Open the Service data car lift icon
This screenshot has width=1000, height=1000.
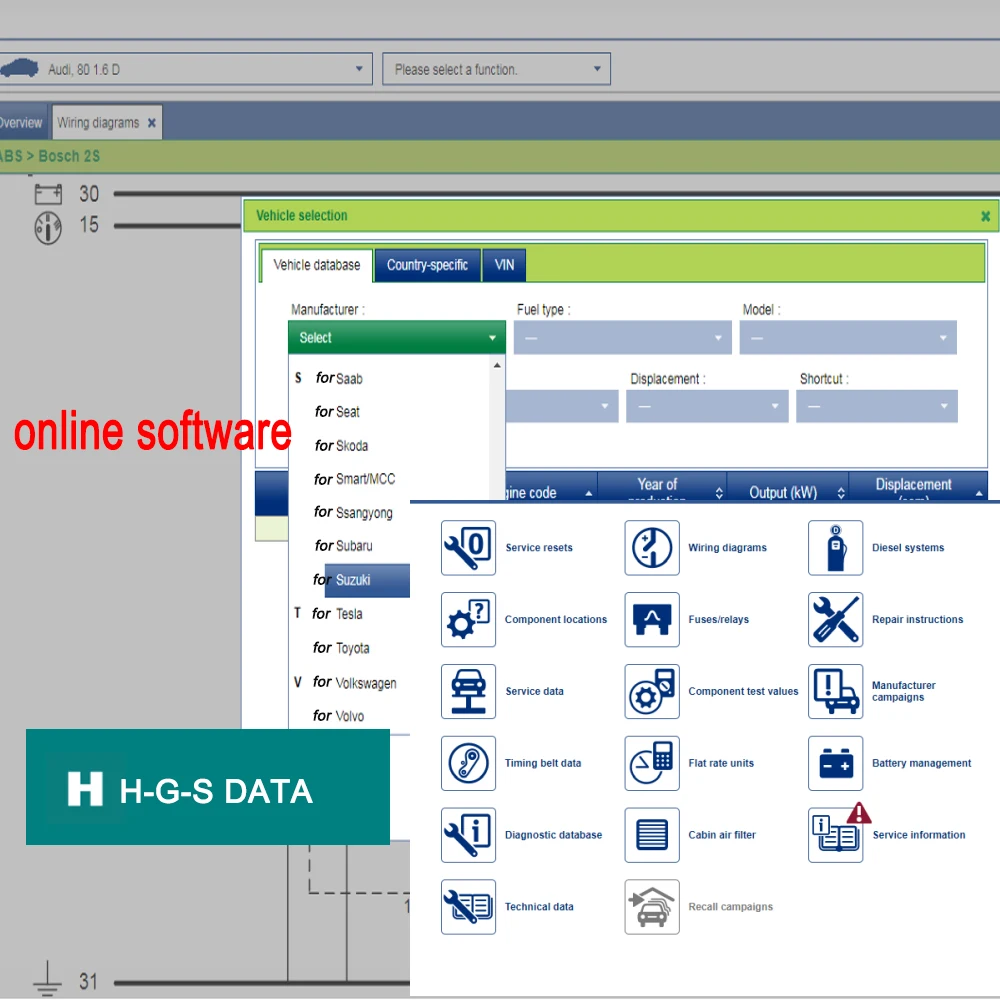click(x=468, y=691)
